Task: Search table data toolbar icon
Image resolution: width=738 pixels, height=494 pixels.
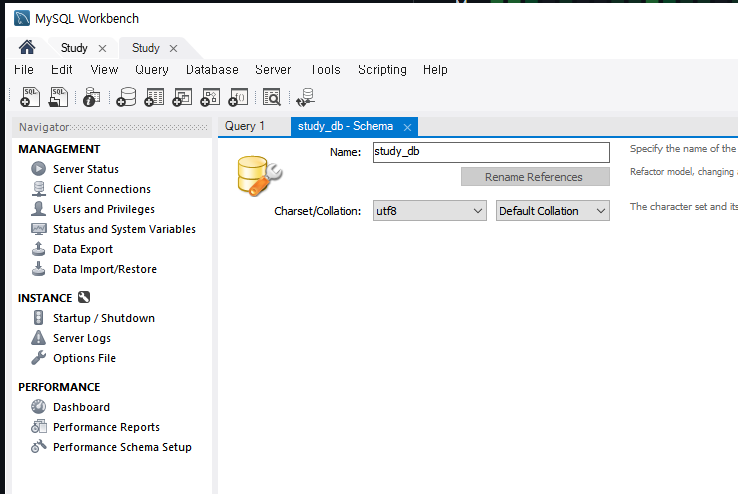Action: pos(272,97)
